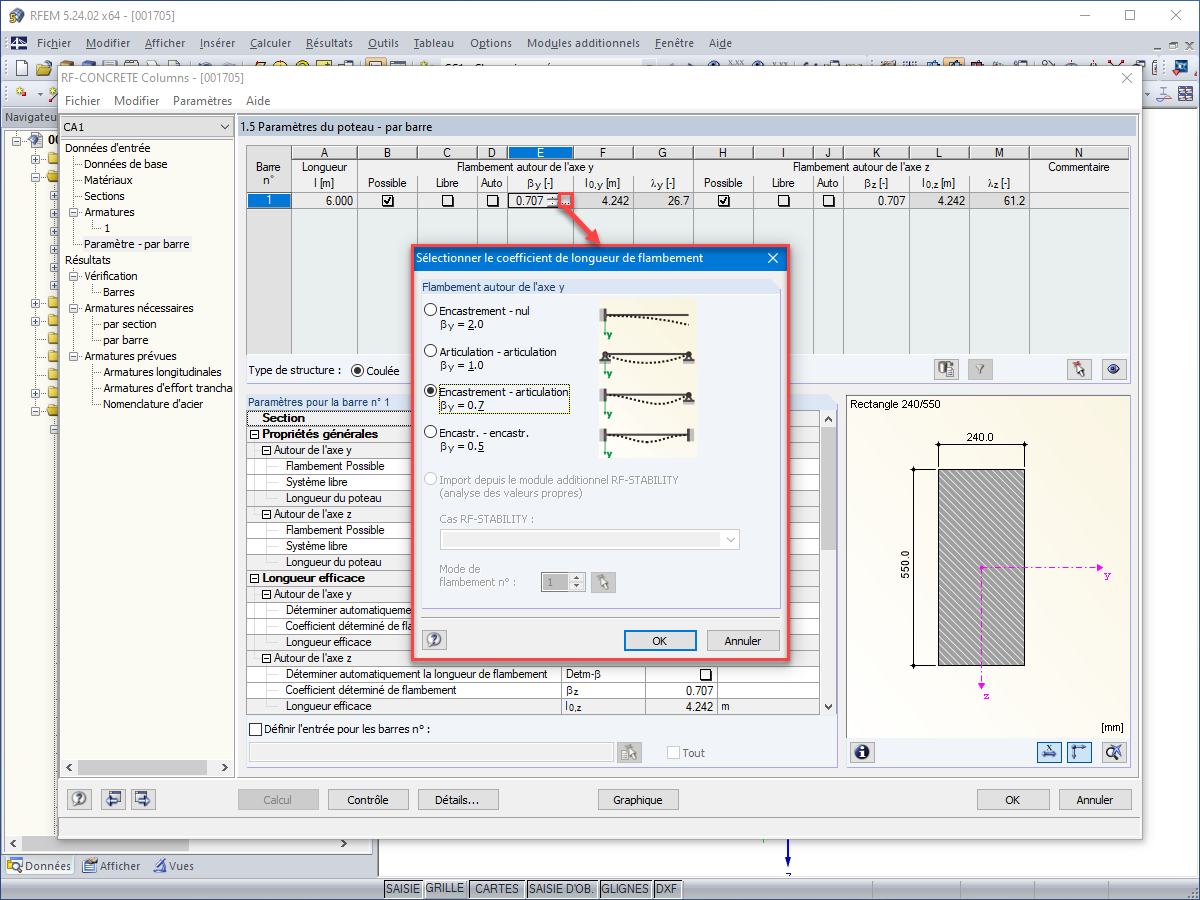Click the info icon below cross-section preview

tap(862, 752)
